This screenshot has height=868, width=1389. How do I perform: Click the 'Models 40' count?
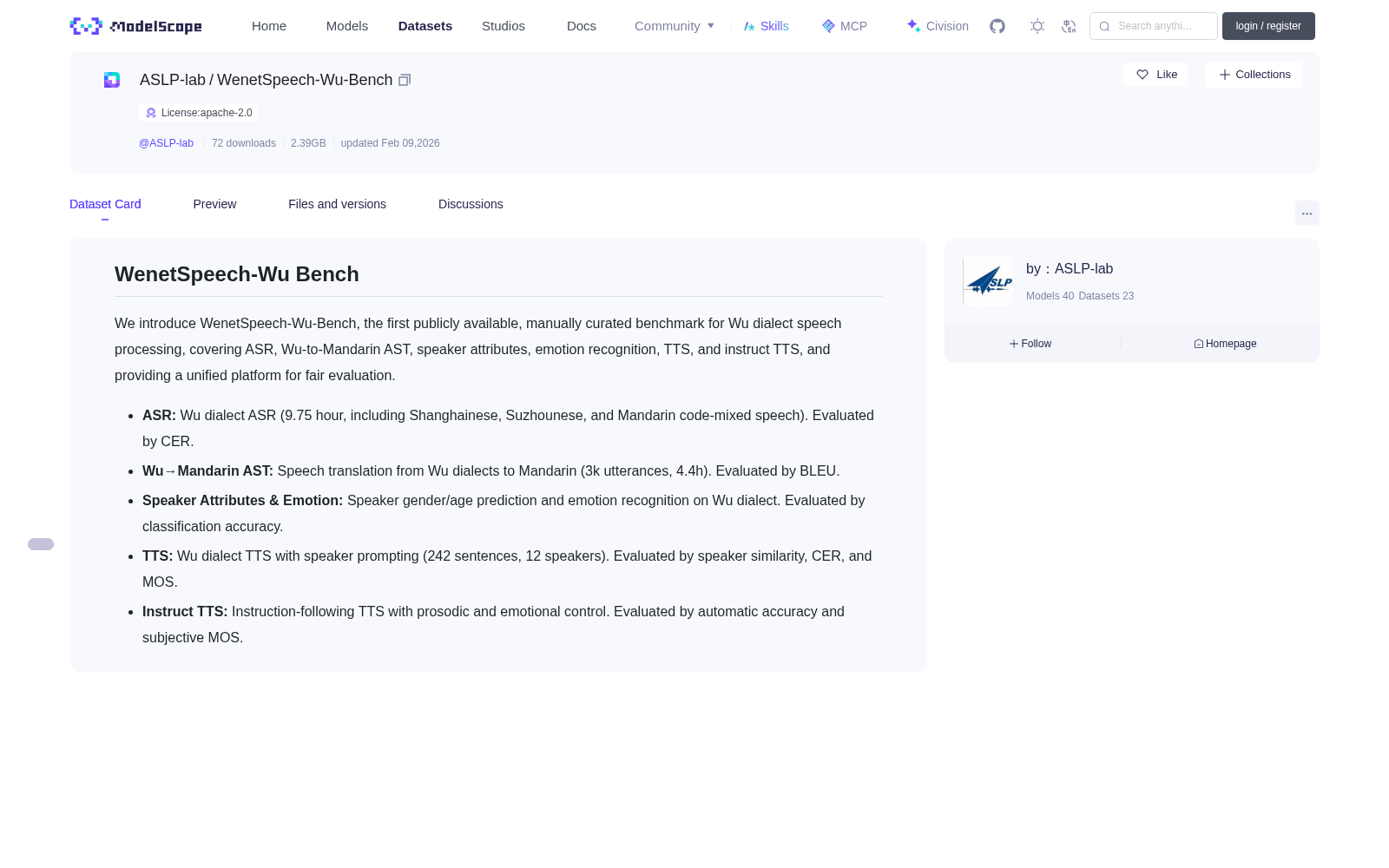click(1050, 296)
